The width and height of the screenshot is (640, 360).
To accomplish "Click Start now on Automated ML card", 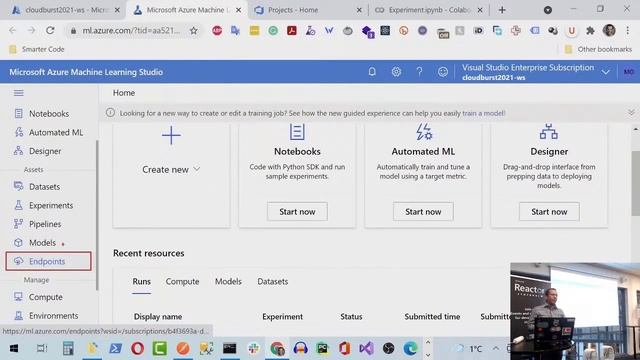I will pyautogui.click(x=423, y=211).
